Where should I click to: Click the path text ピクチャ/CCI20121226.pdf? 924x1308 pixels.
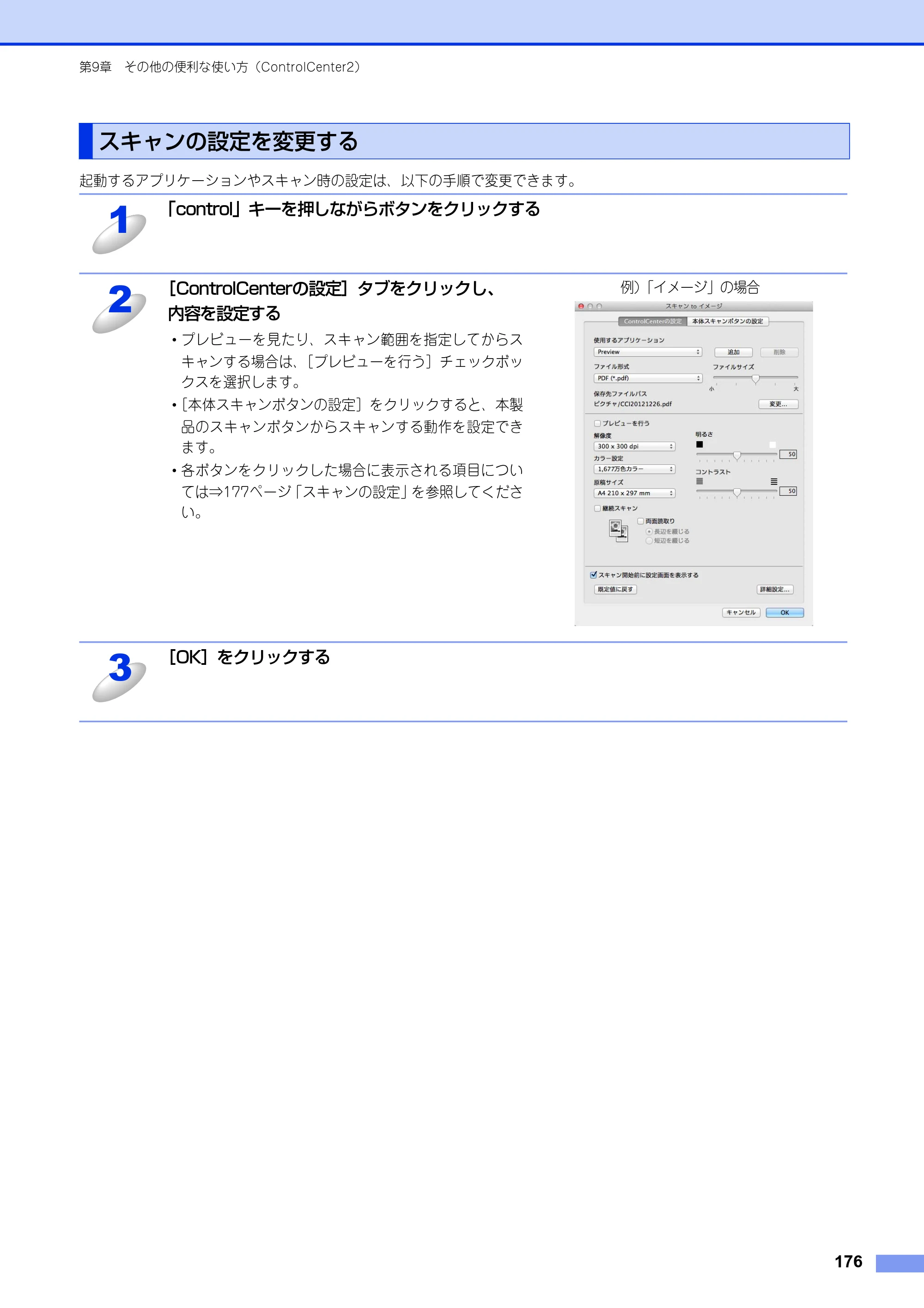(633, 404)
